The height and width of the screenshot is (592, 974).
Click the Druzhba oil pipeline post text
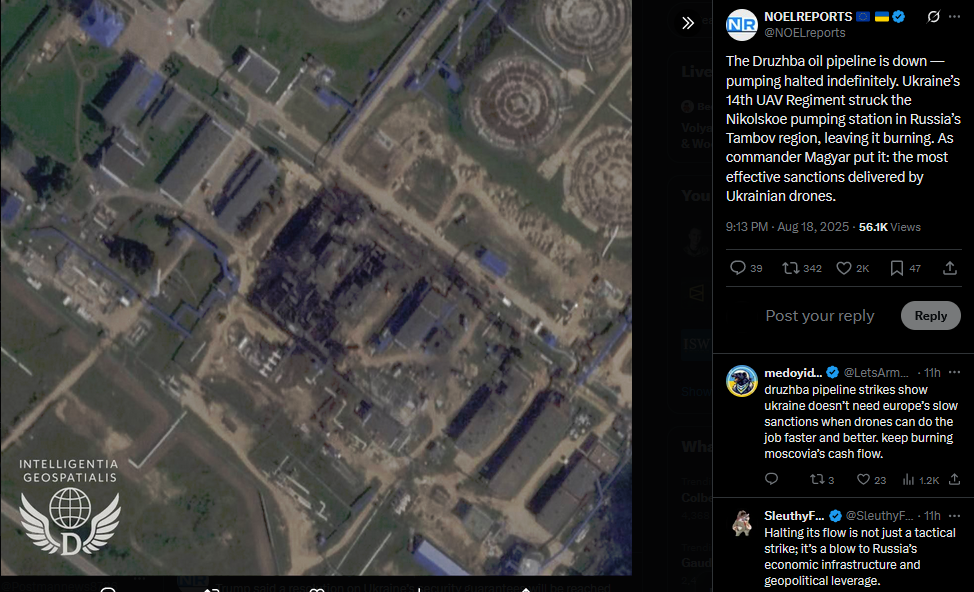point(843,129)
